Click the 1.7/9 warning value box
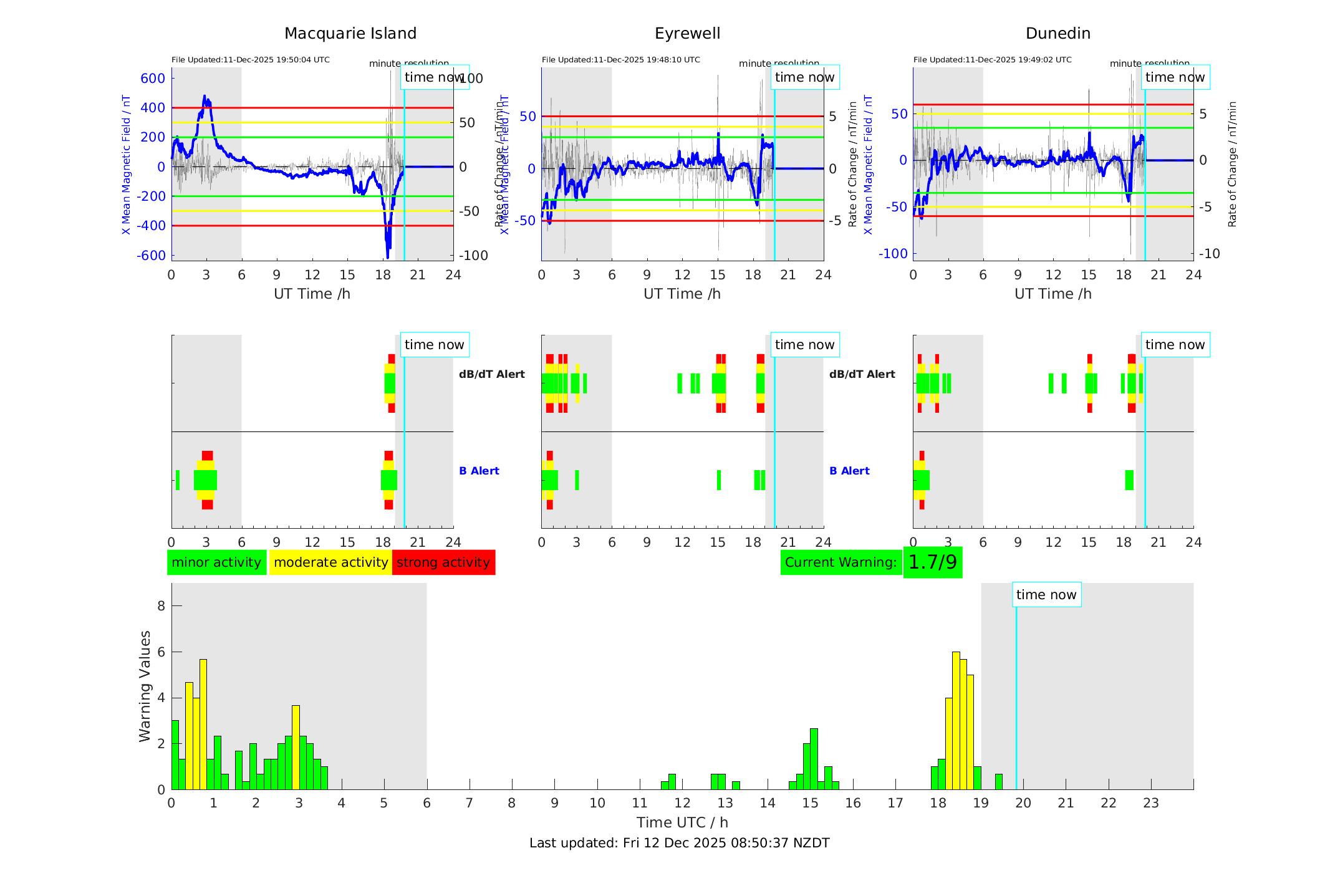The width and height of the screenshot is (1320, 896). click(x=932, y=562)
